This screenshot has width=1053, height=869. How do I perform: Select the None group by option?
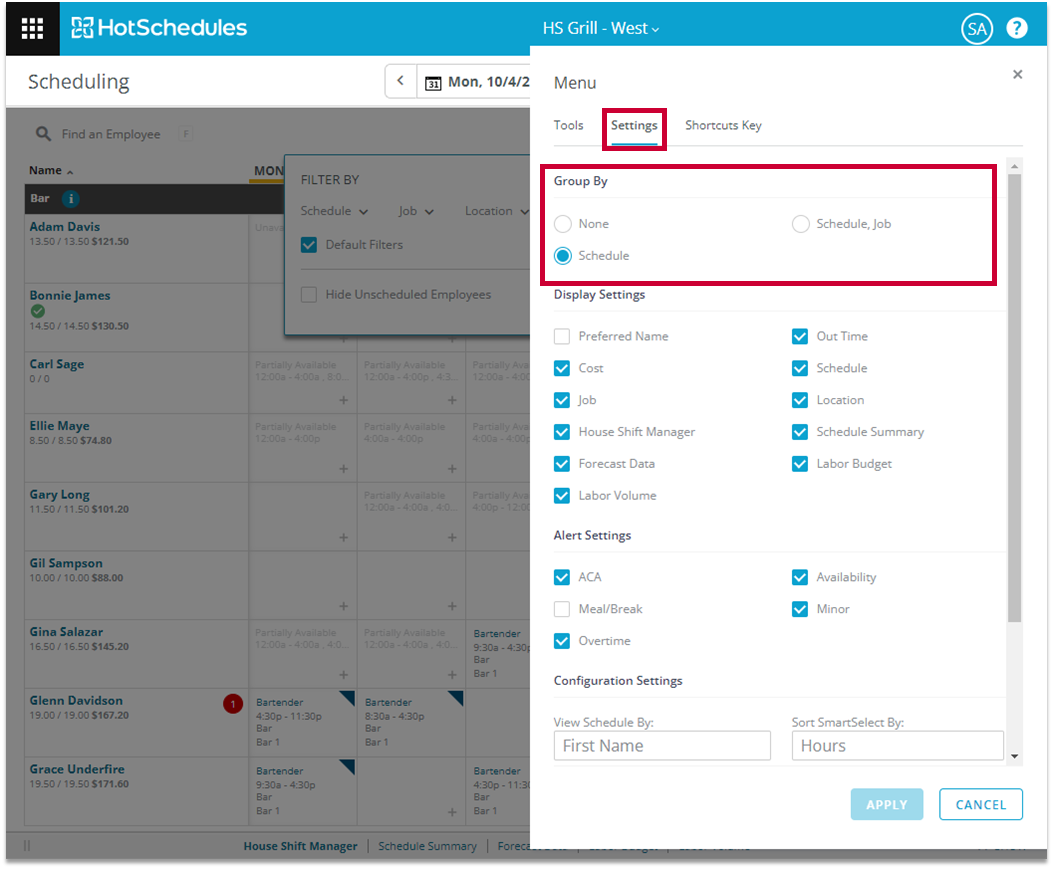tap(563, 224)
